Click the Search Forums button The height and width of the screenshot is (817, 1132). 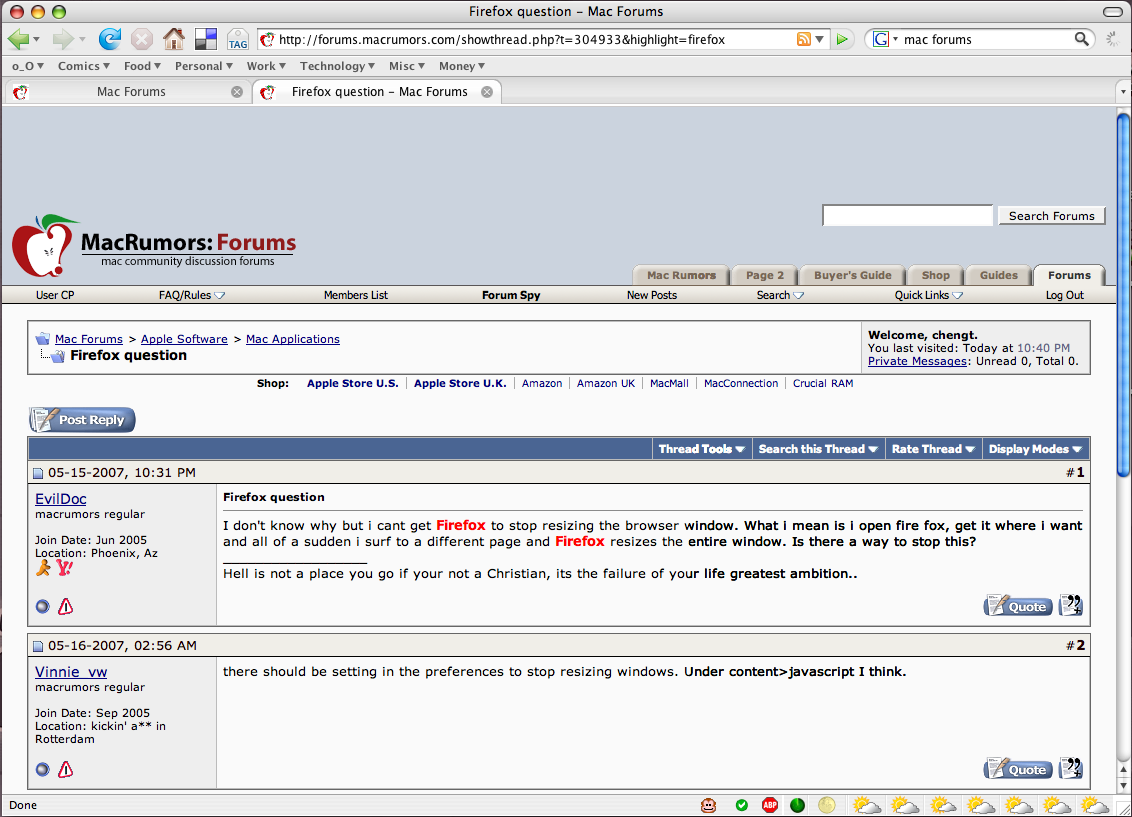click(x=1051, y=216)
